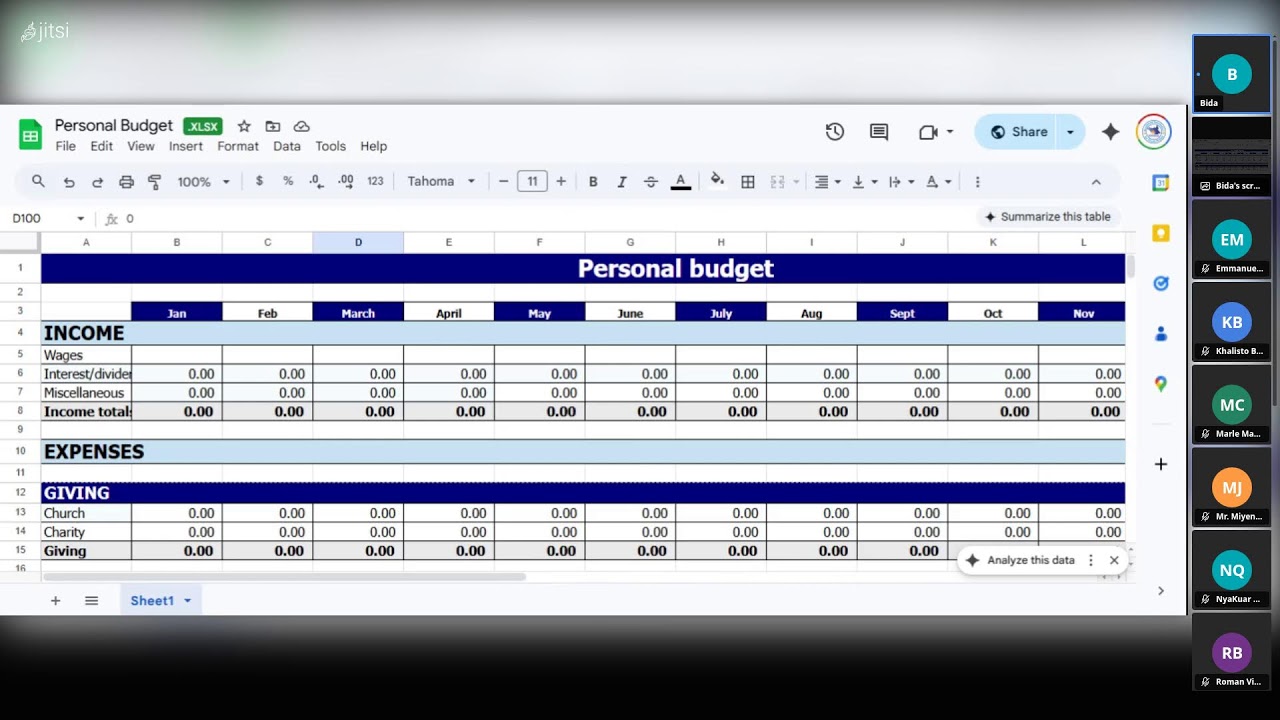The height and width of the screenshot is (720, 1280).
Task: Open the borders tool
Action: pos(747,182)
